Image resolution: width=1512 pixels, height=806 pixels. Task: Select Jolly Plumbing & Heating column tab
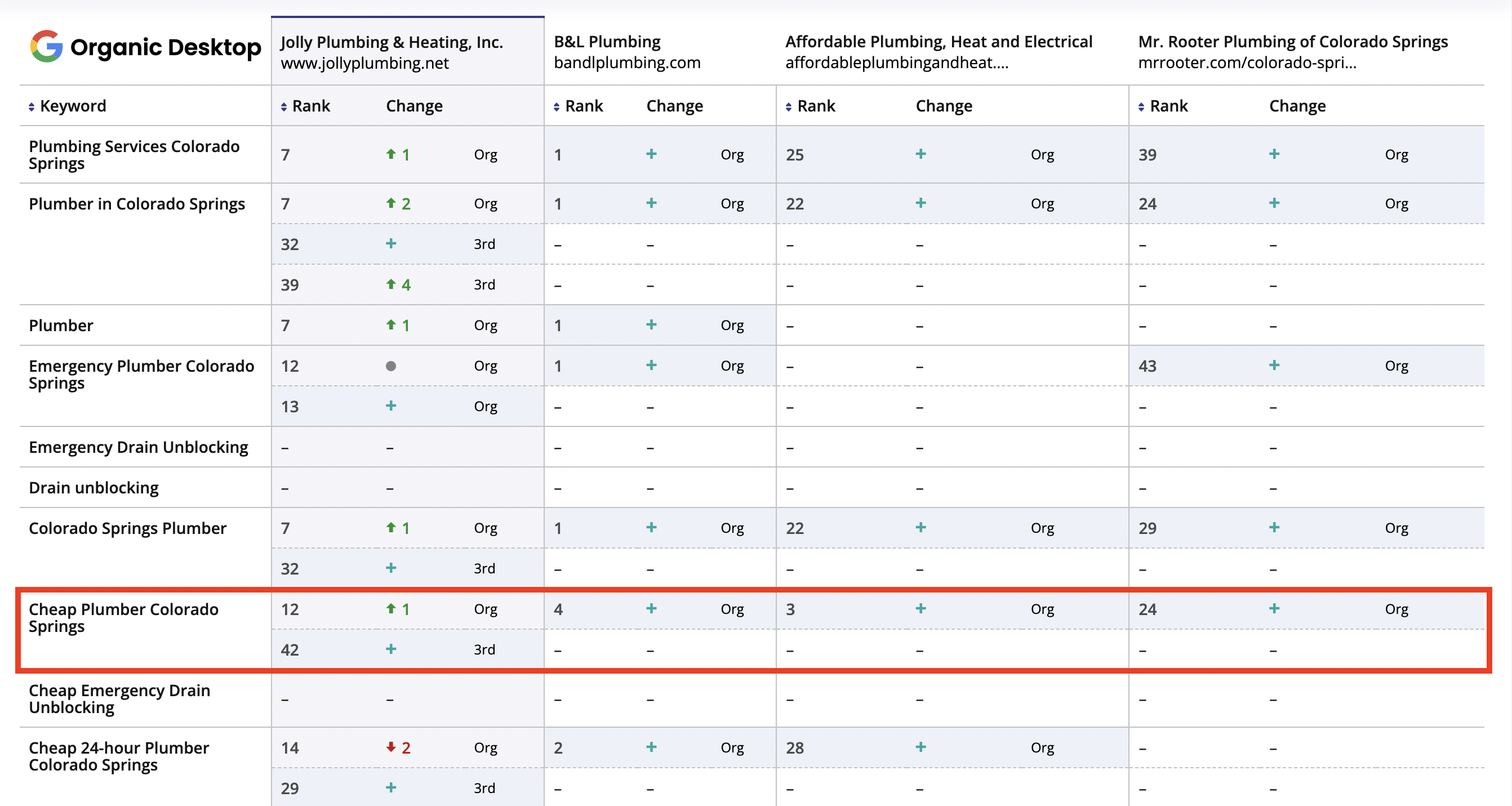pyautogui.click(x=408, y=51)
